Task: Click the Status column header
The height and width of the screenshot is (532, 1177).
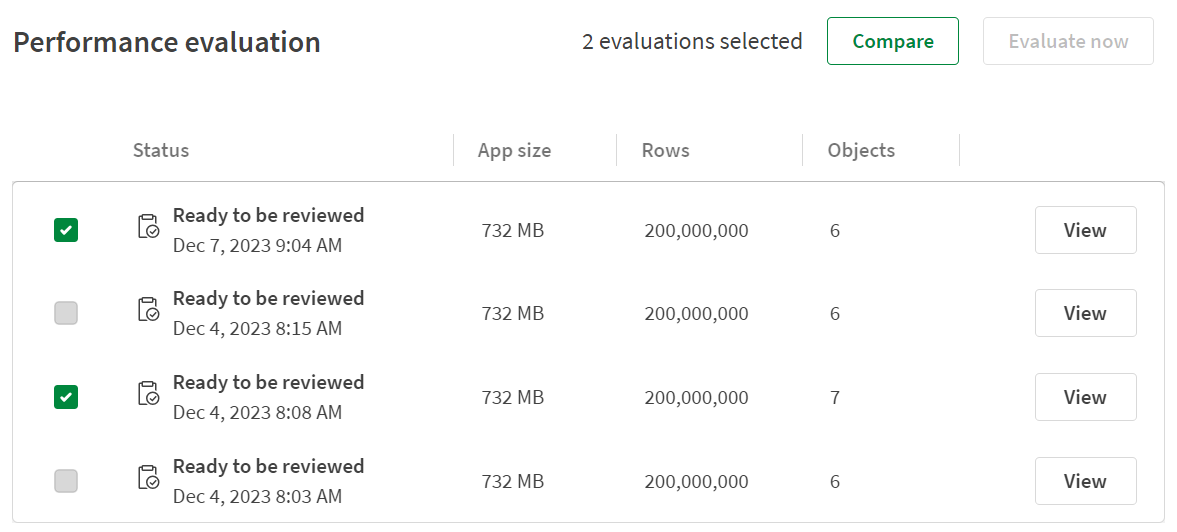Action: (x=161, y=151)
